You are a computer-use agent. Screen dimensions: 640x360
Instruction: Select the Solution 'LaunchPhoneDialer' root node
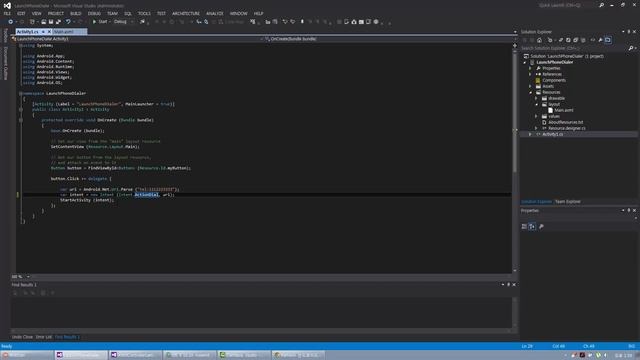[x=567, y=56]
